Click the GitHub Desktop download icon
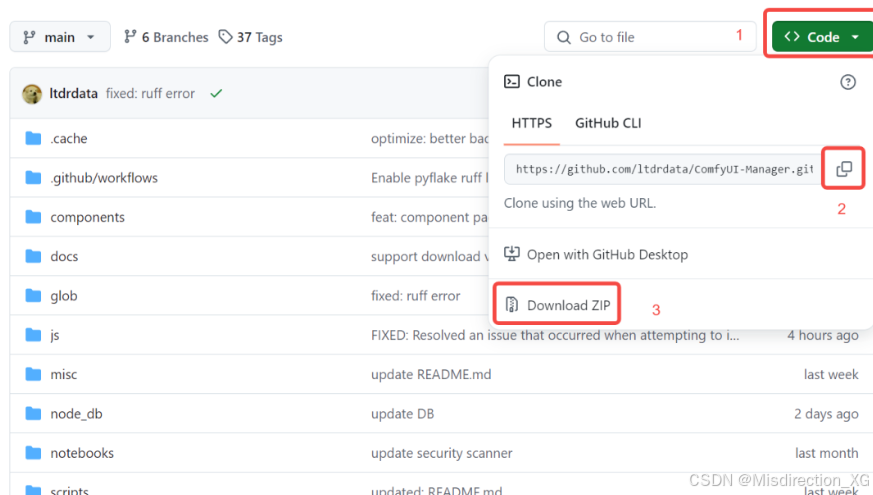This screenshot has width=873, height=495. click(x=512, y=254)
